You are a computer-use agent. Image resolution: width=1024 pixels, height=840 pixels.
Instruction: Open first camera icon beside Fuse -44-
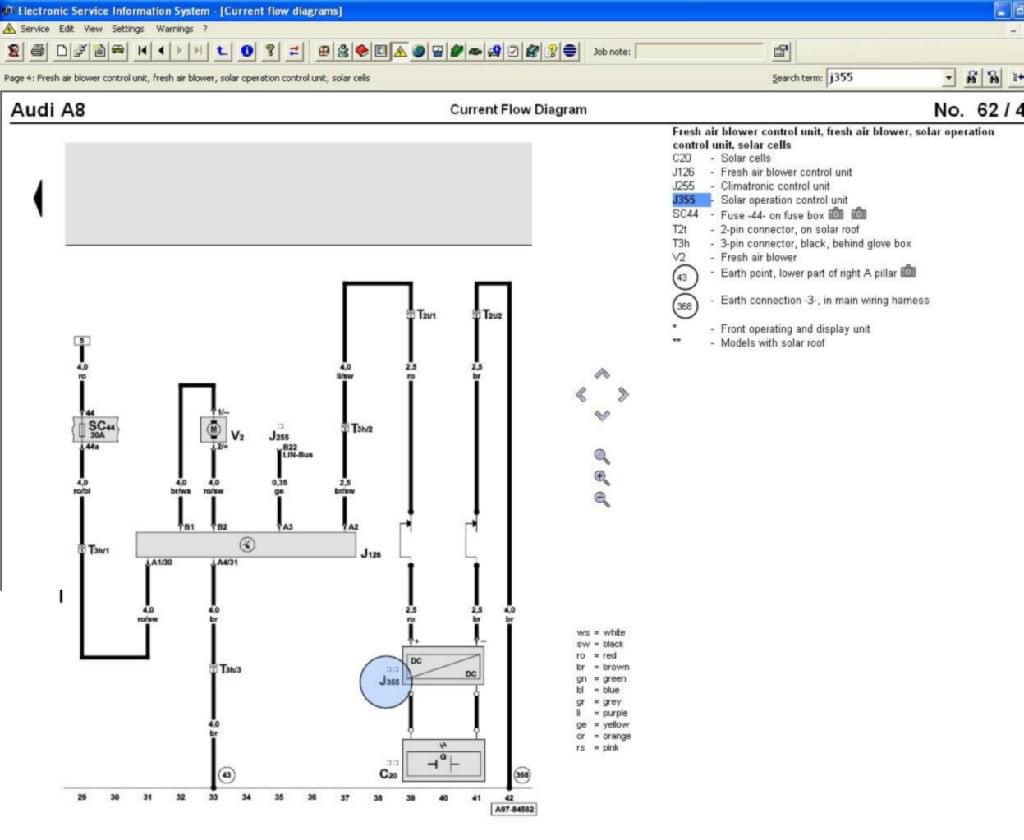point(835,214)
